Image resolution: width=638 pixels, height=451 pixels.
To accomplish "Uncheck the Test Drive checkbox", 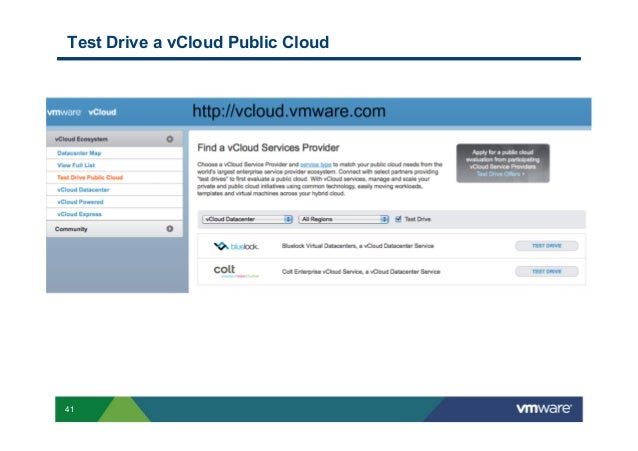I will click(x=398, y=219).
